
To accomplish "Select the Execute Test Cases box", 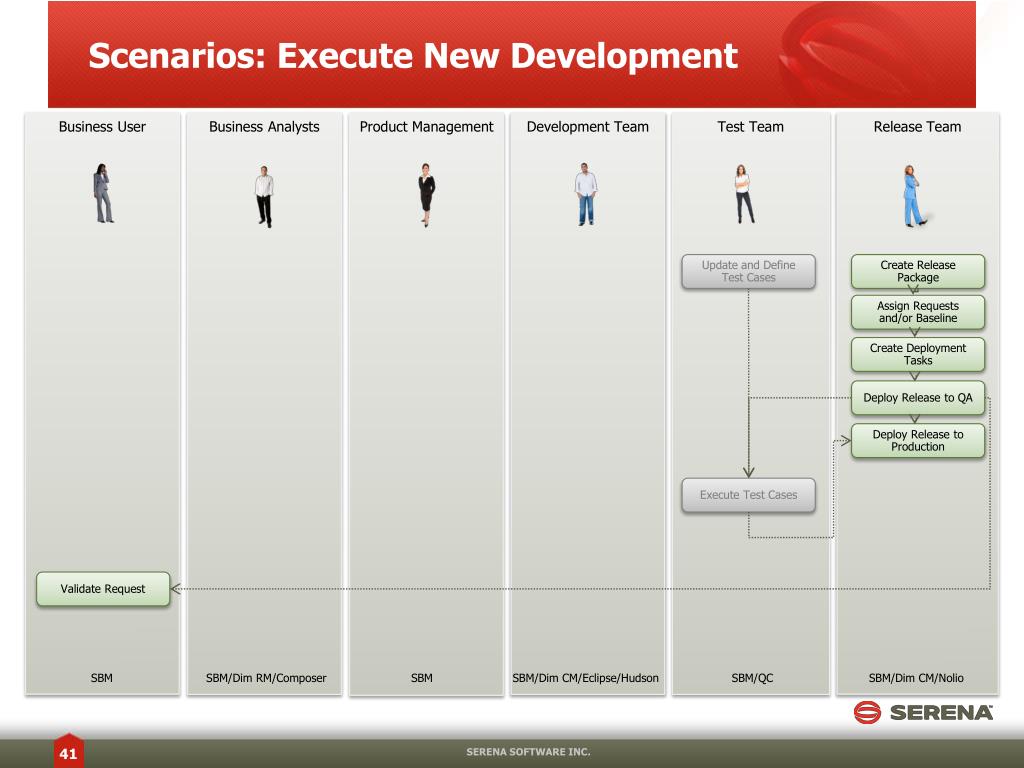I will 748,495.
